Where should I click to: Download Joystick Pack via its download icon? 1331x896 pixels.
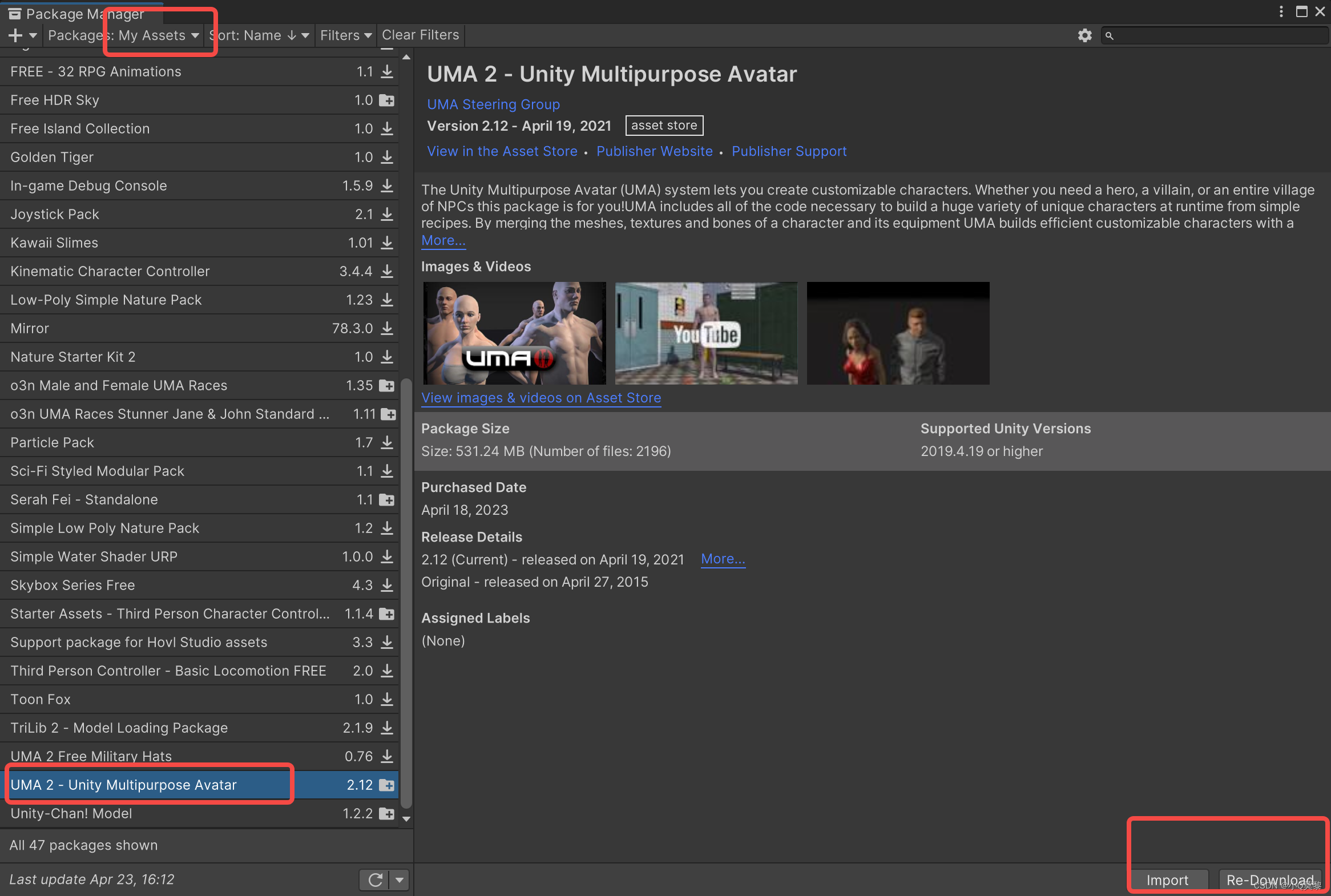[388, 213]
